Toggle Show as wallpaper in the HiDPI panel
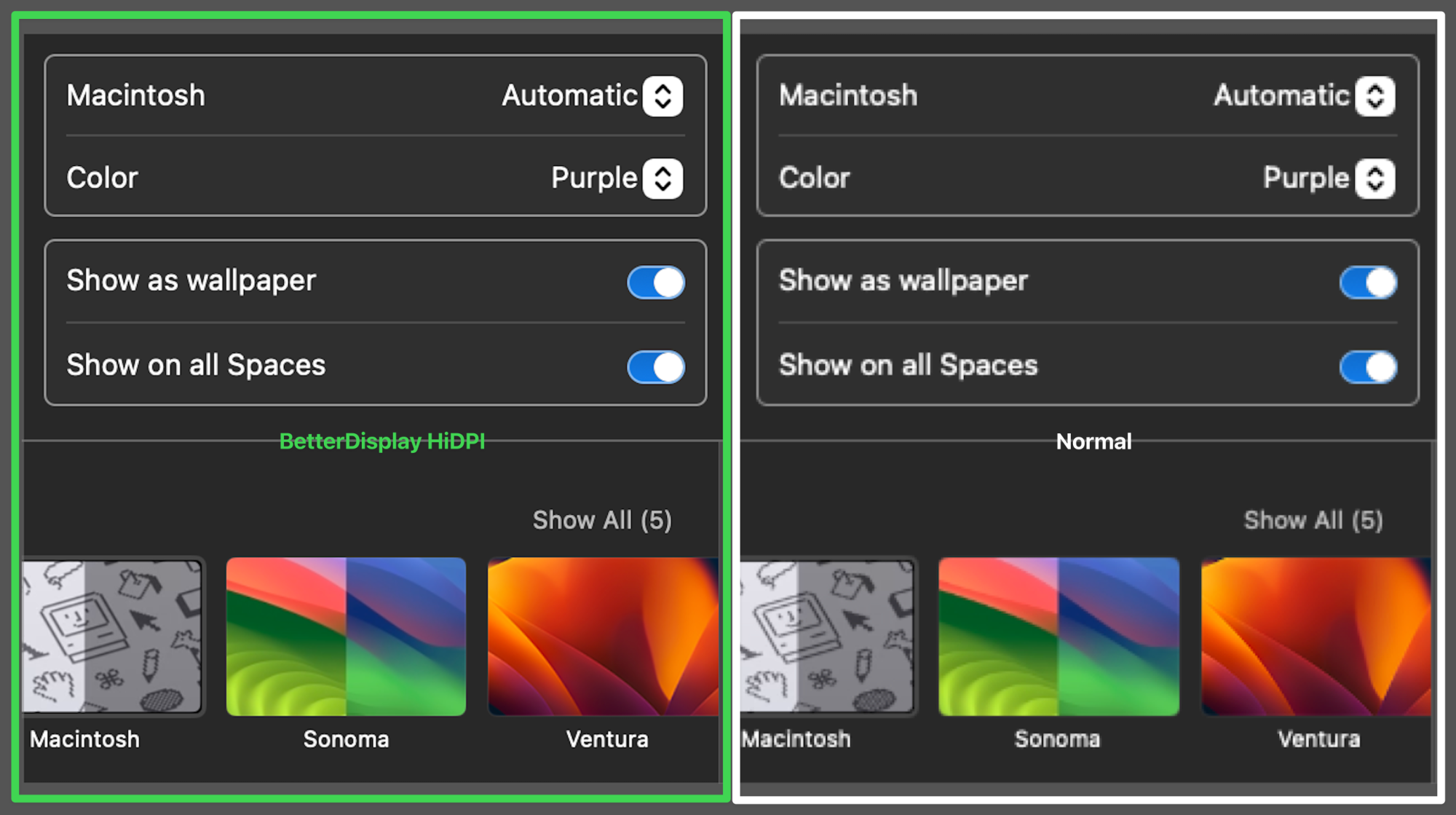This screenshot has height=815, width=1456. click(x=656, y=283)
